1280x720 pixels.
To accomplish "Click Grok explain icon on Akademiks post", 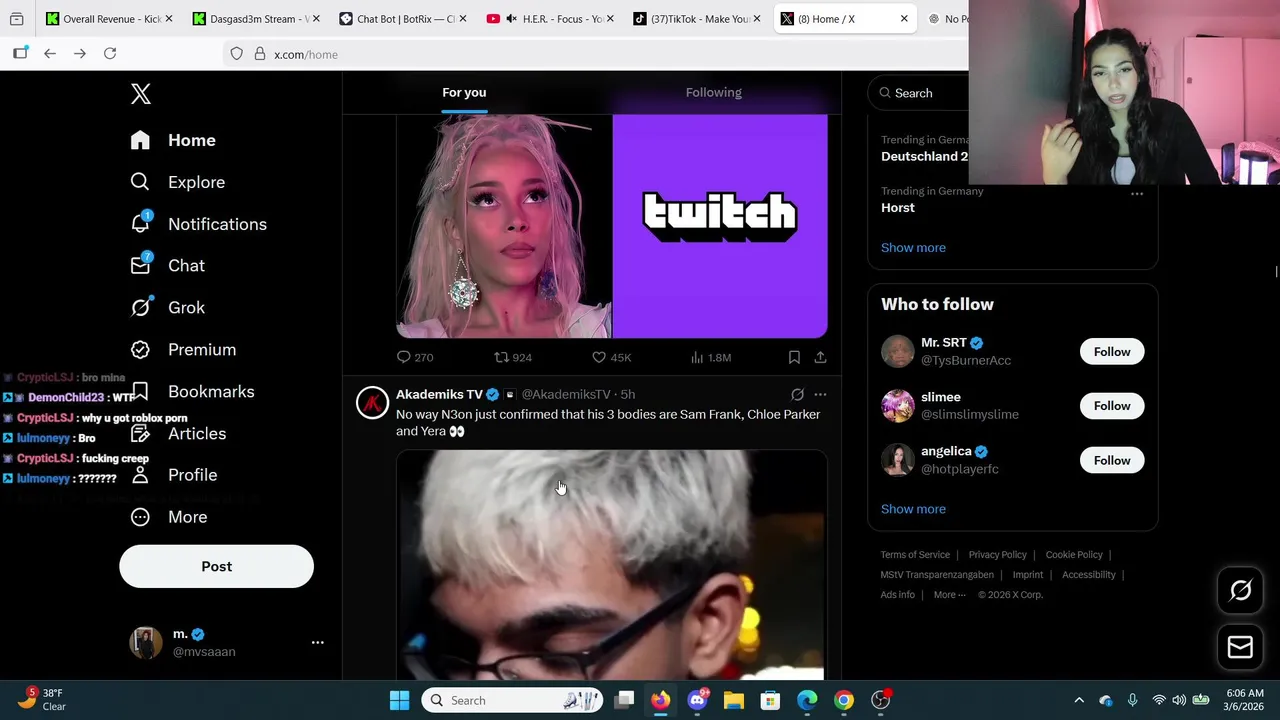I will [797, 394].
